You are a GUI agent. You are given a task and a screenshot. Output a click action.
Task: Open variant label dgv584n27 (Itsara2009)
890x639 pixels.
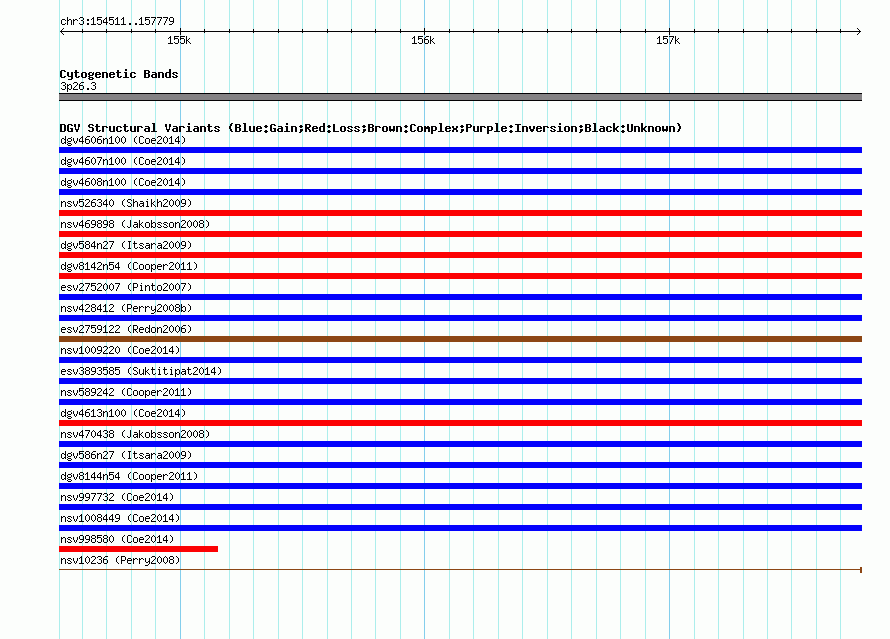[126, 245]
